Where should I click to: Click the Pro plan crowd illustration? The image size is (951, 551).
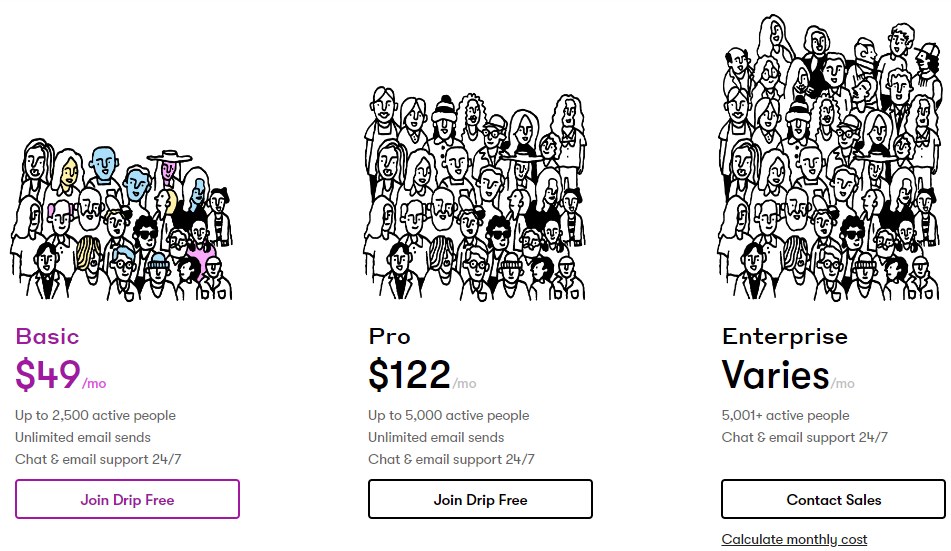tap(474, 193)
